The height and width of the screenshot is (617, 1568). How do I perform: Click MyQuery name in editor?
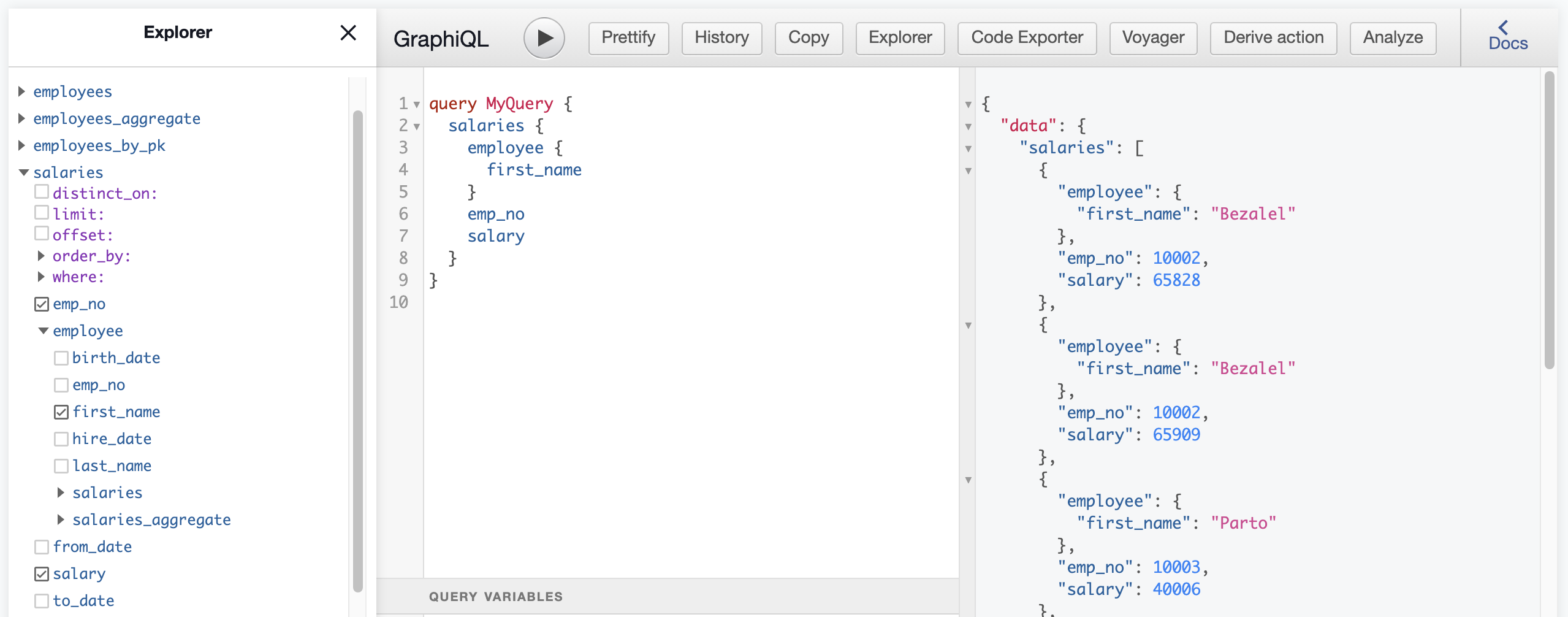click(519, 104)
